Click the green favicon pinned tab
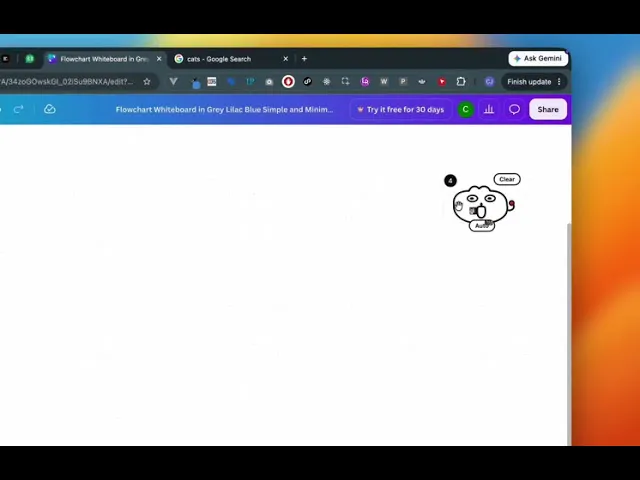The image size is (640, 480). (x=29, y=59)
